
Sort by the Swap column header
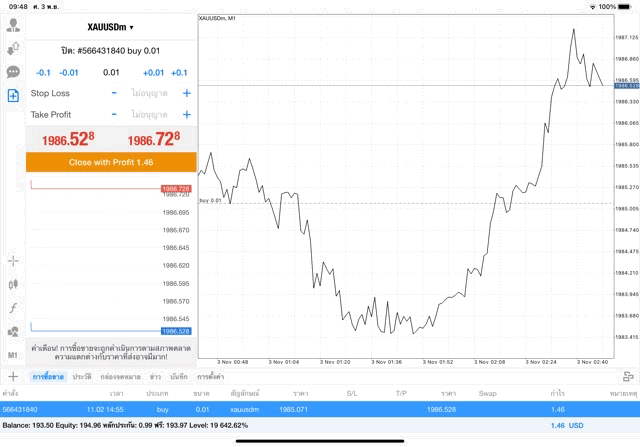(x=487, y=394)
